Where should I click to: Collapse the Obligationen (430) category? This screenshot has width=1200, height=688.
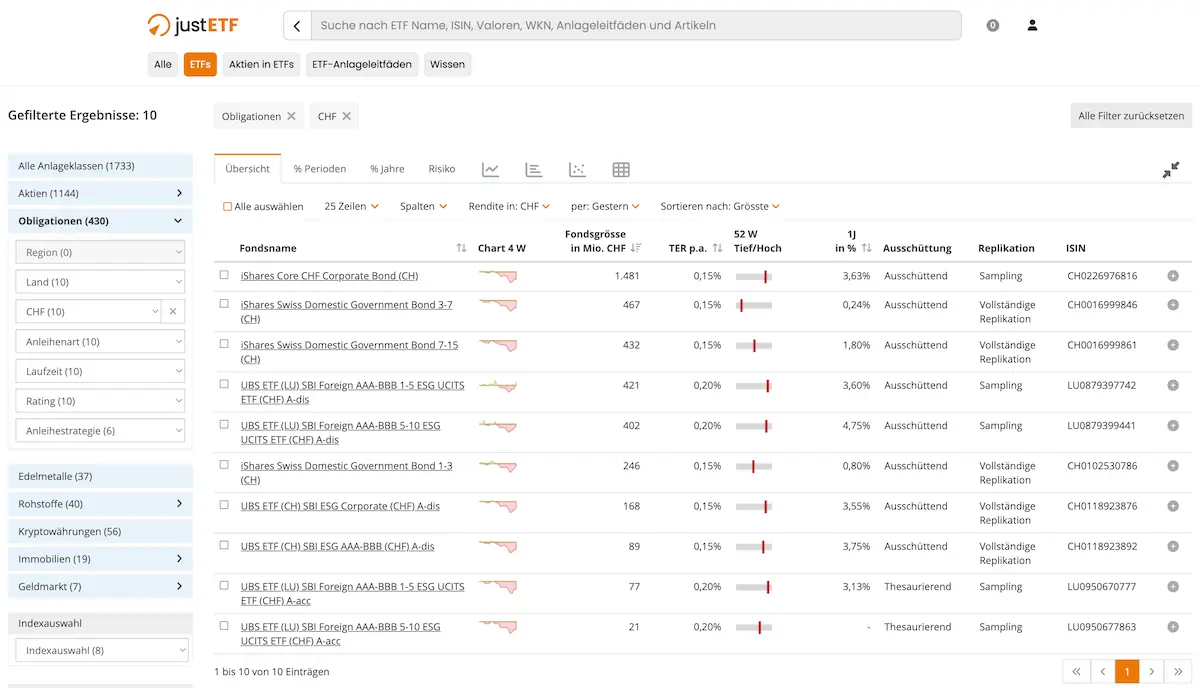pyautogui.click(x=100, y=221)
